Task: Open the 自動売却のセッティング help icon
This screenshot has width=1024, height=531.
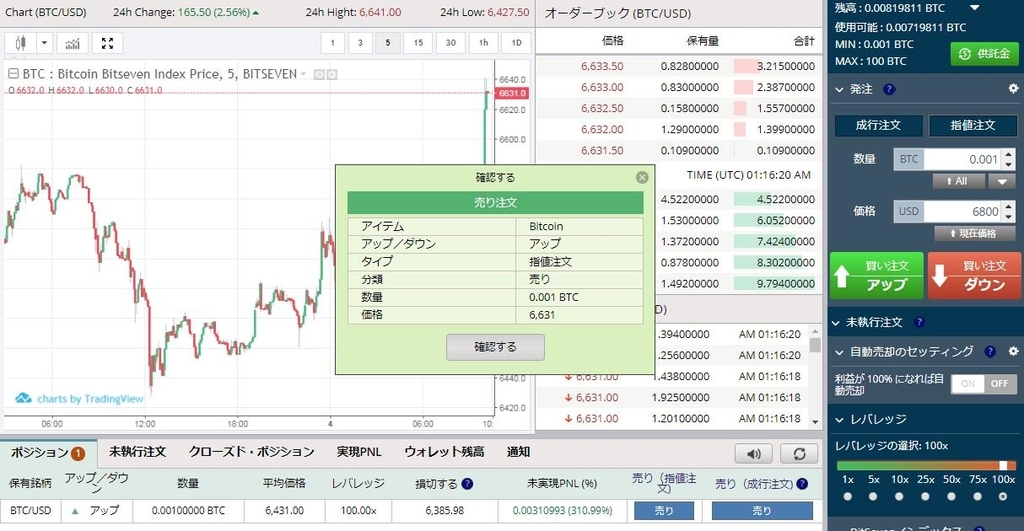Action: coord(990,351)
